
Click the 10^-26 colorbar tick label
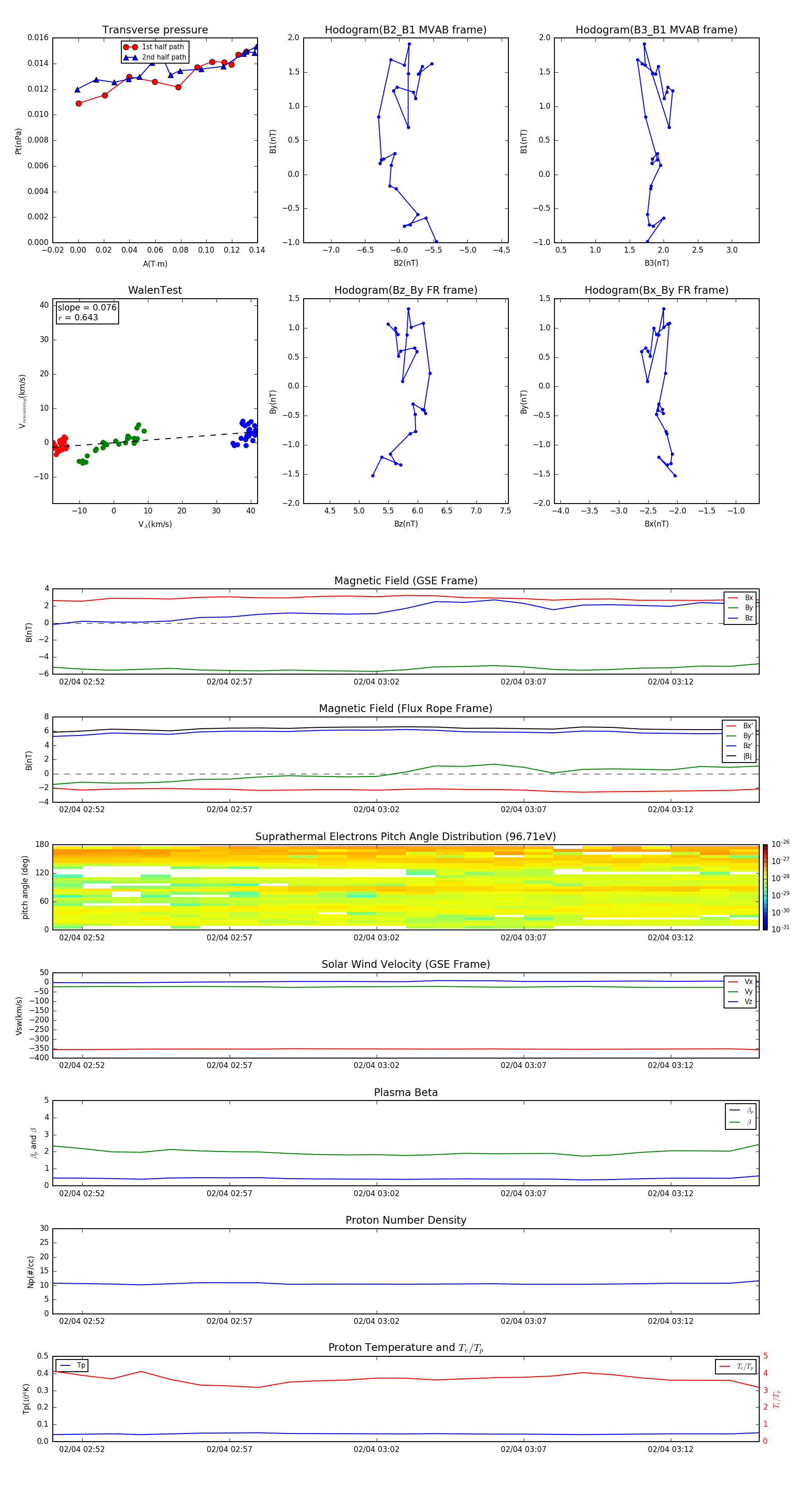(780, 844)
